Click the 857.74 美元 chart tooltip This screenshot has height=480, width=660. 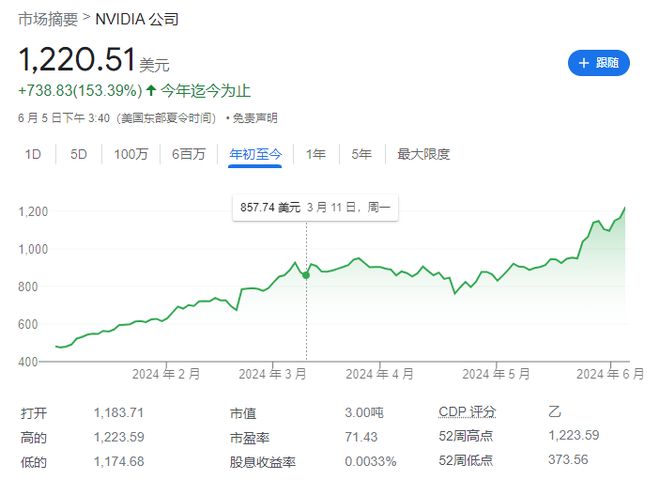click(315, 207)
